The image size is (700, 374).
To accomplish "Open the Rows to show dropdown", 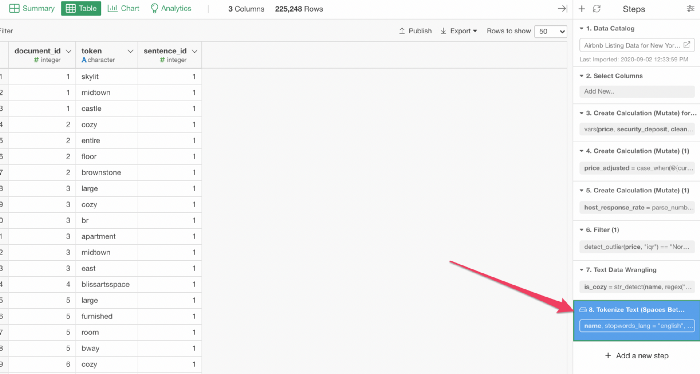I will [550, 31].
